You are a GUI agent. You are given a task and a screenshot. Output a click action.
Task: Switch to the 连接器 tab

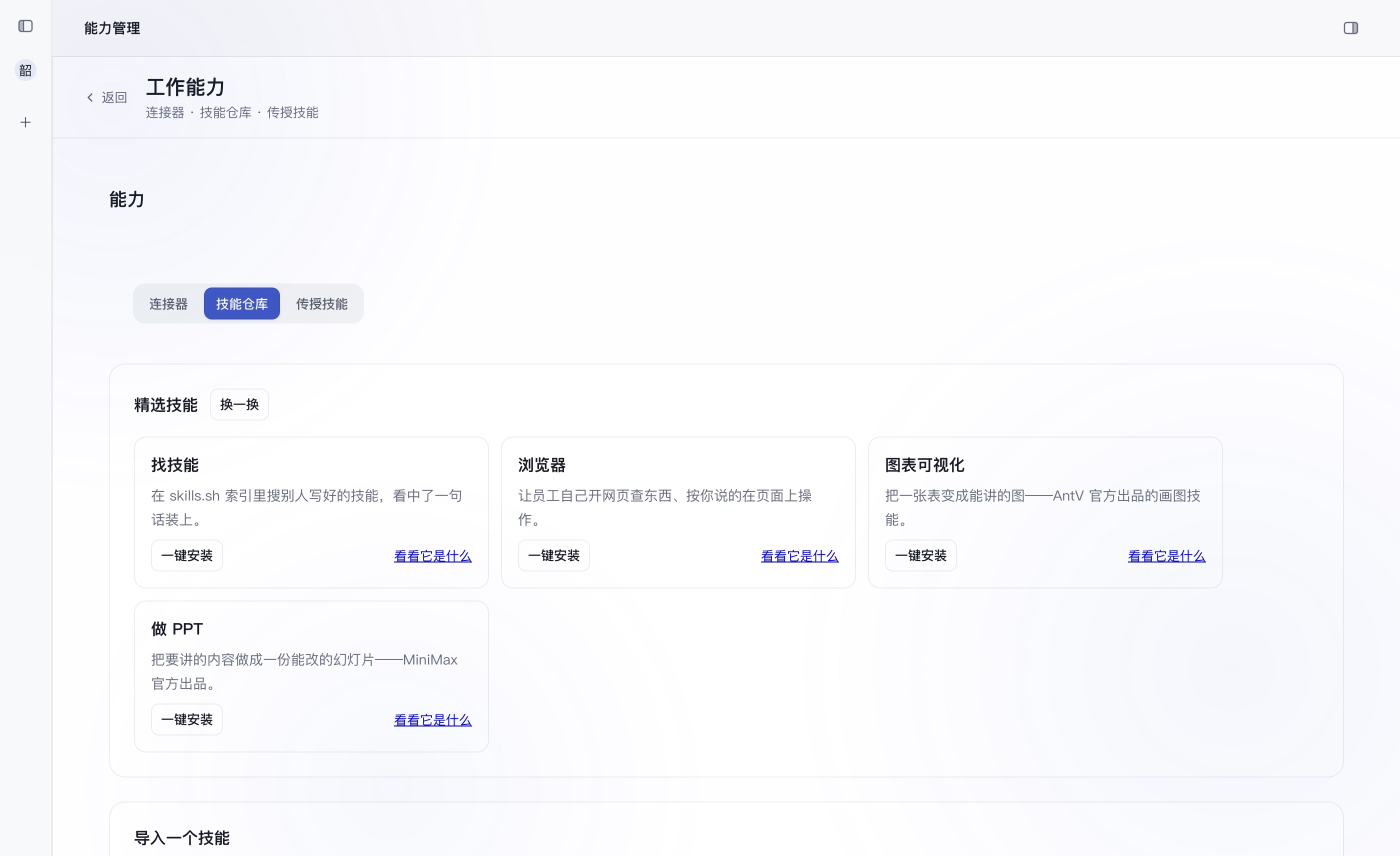tap(168, 304)
